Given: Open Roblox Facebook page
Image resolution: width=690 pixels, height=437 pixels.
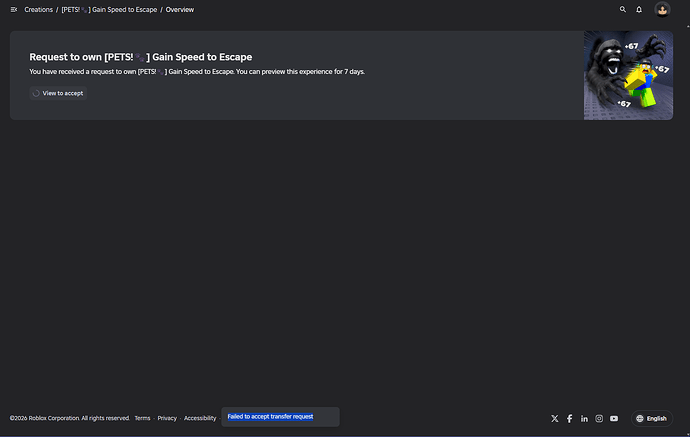Looking at the screenshot, I should click(569, 419).
